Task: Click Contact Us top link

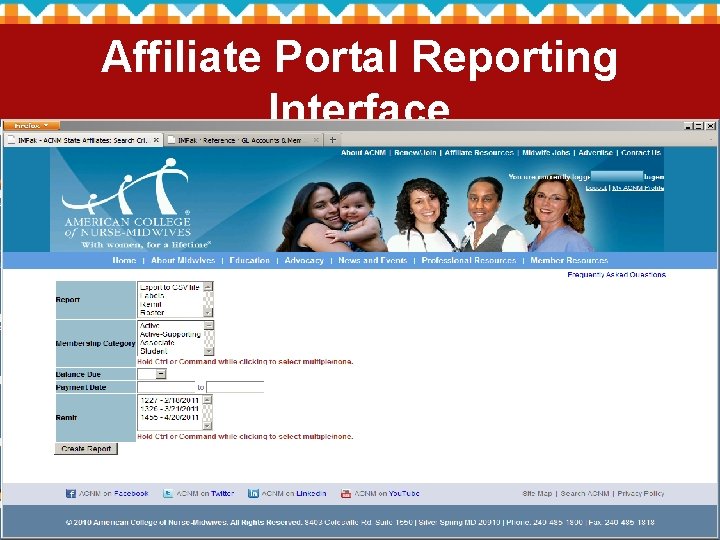Action: click(x=641, y=152)
